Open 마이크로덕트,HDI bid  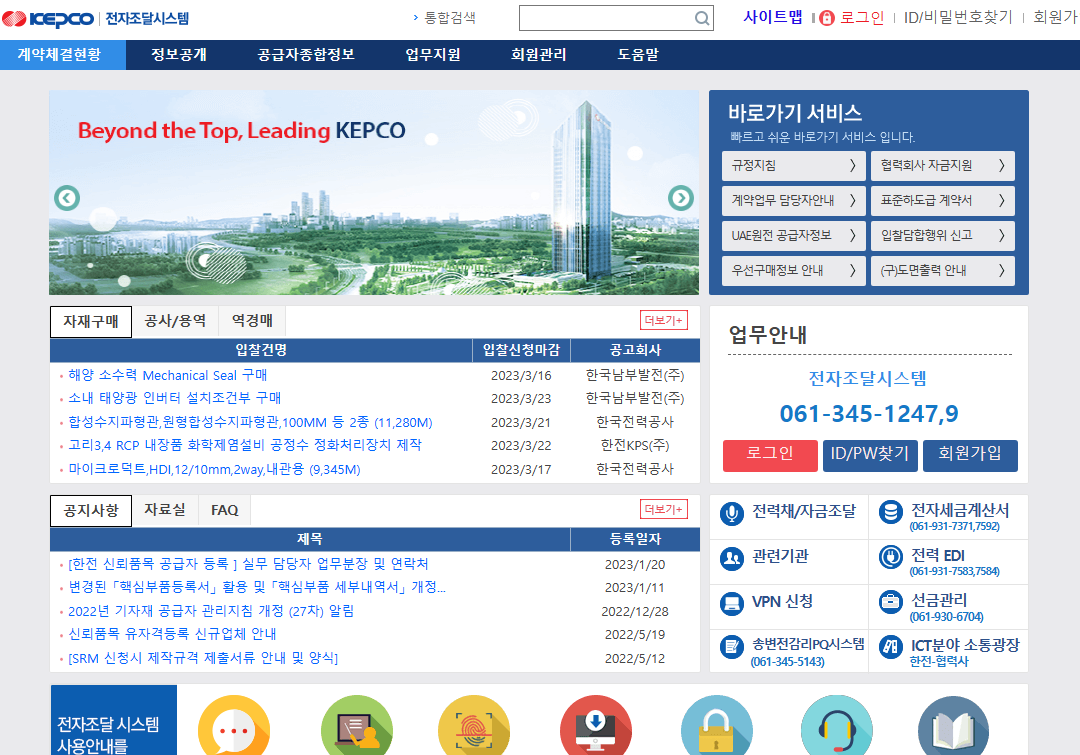coord(214,469)
